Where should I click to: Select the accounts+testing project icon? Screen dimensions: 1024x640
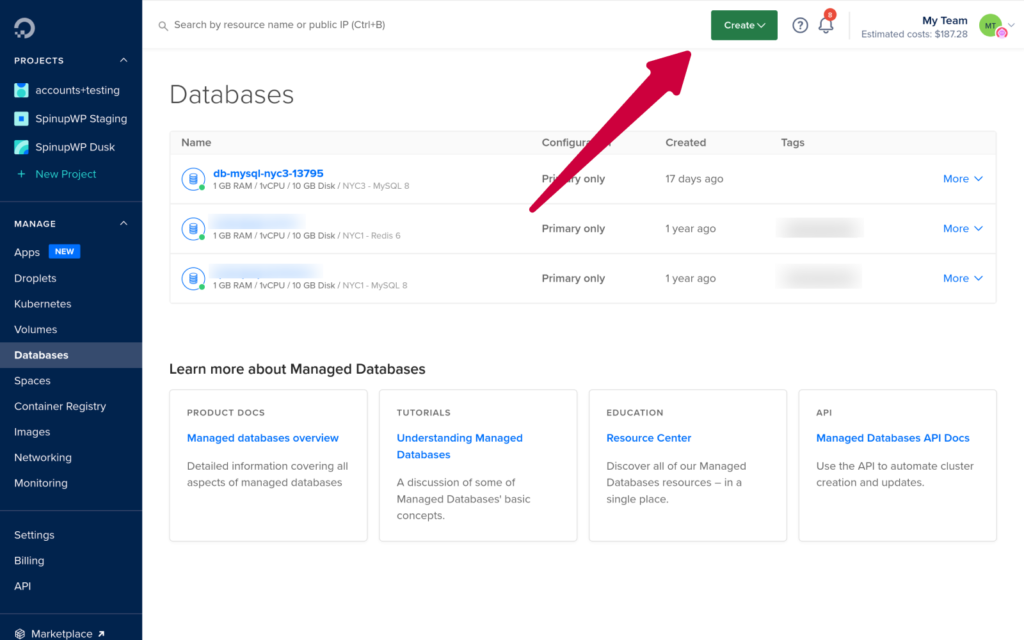tap(23, 90)
